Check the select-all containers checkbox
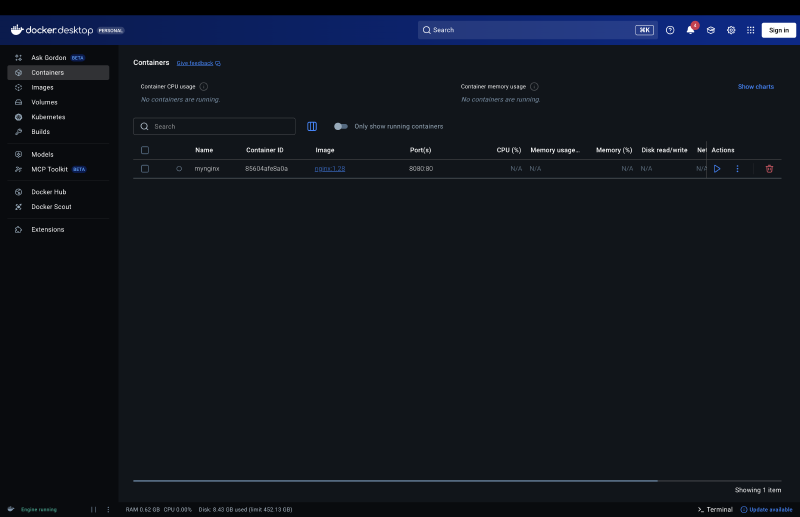800x517 pixels. [x=145, y=150]
